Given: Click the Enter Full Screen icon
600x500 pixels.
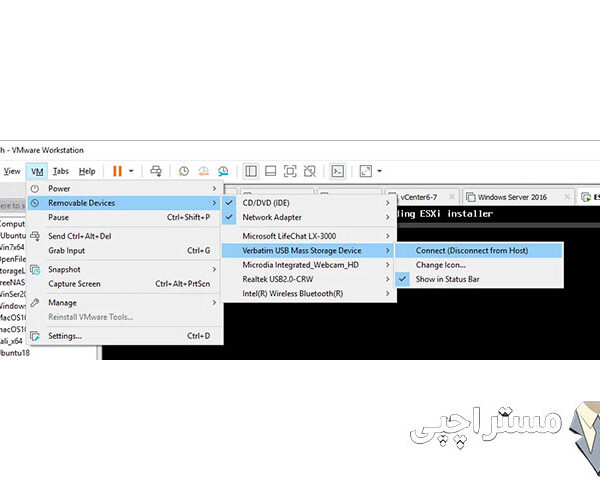Looking at the screenshot, I should point(289,171).
